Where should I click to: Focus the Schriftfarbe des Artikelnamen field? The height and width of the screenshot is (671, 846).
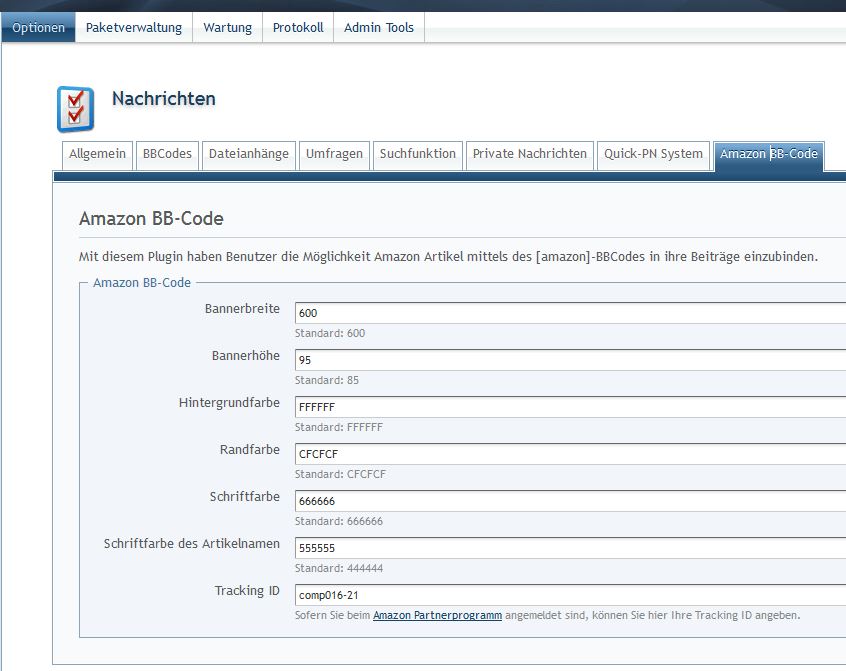[x=570, y=547]
